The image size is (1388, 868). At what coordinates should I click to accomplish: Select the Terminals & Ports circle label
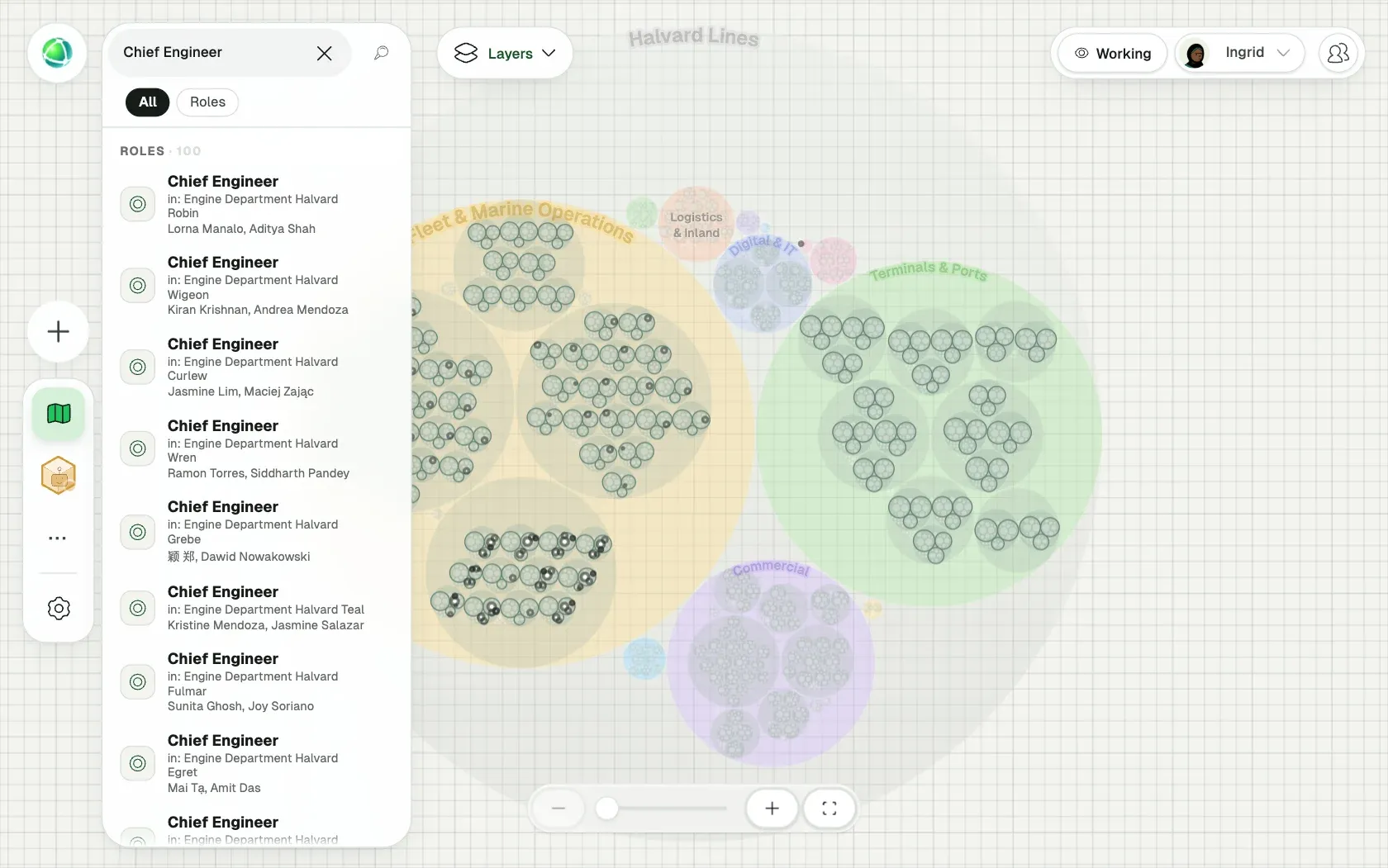click(x=928, y=271)
